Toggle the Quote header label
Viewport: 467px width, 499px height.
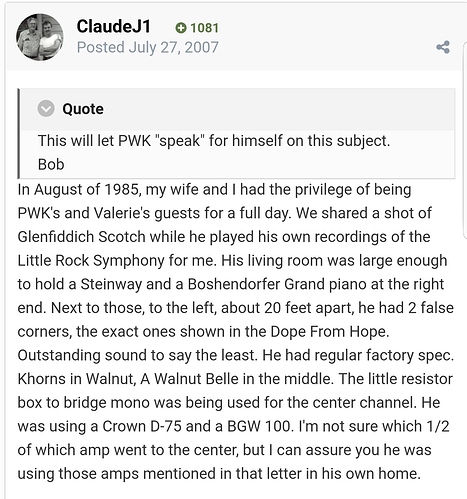83,109
